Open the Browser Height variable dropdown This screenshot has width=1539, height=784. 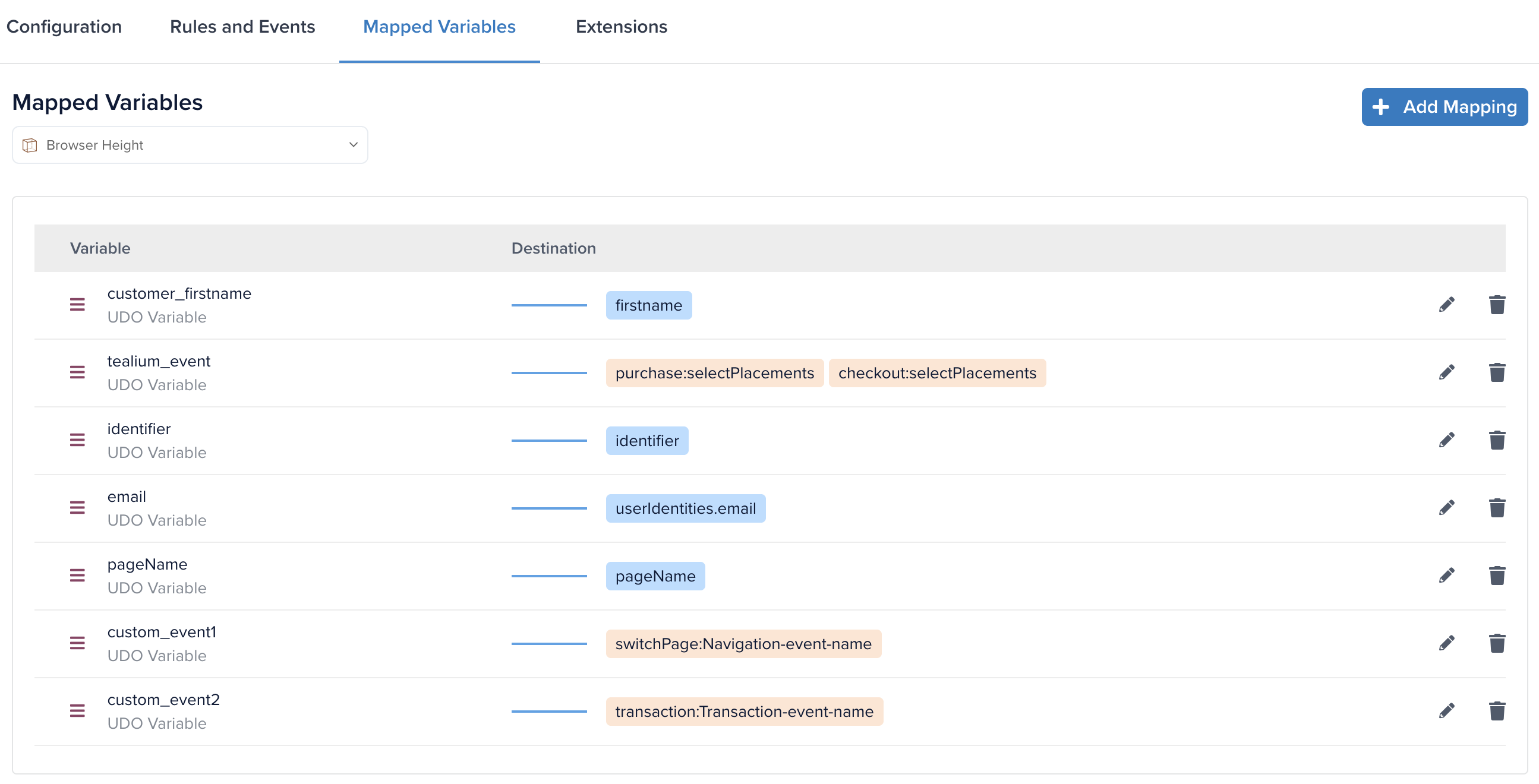(x=190, y=145)
